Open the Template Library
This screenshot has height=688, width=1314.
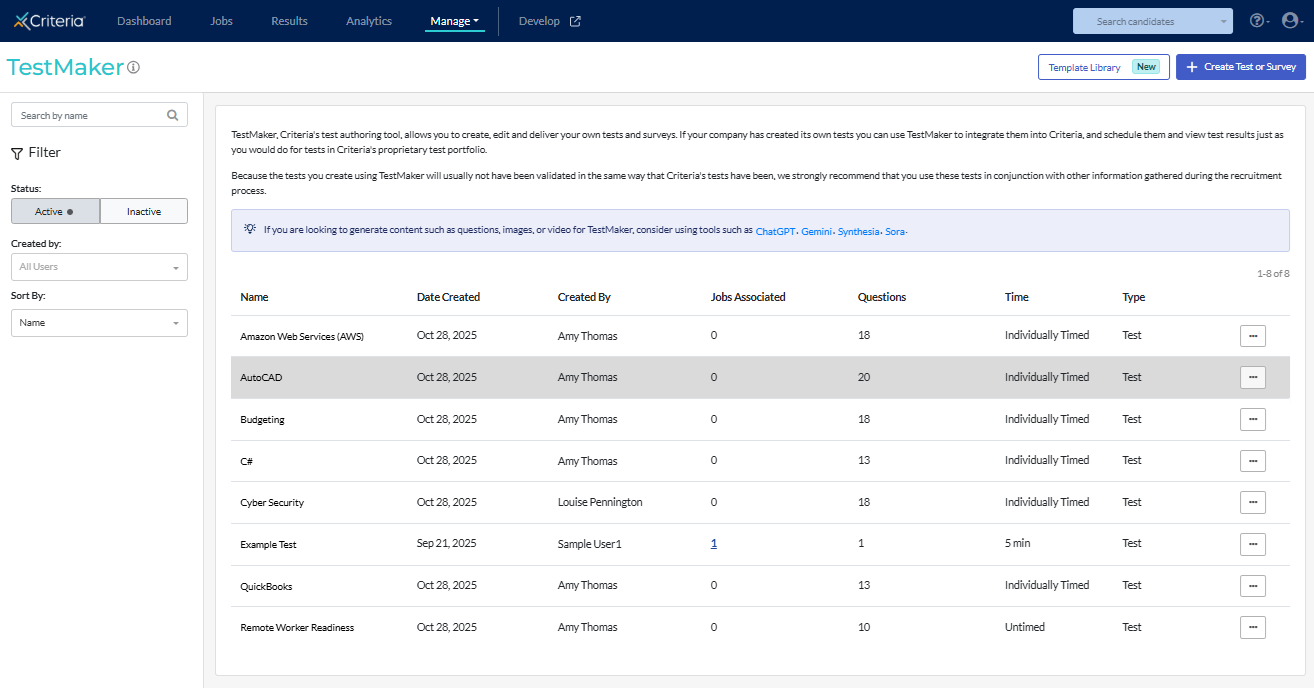pyautogui.click(x=1103, y=67)
